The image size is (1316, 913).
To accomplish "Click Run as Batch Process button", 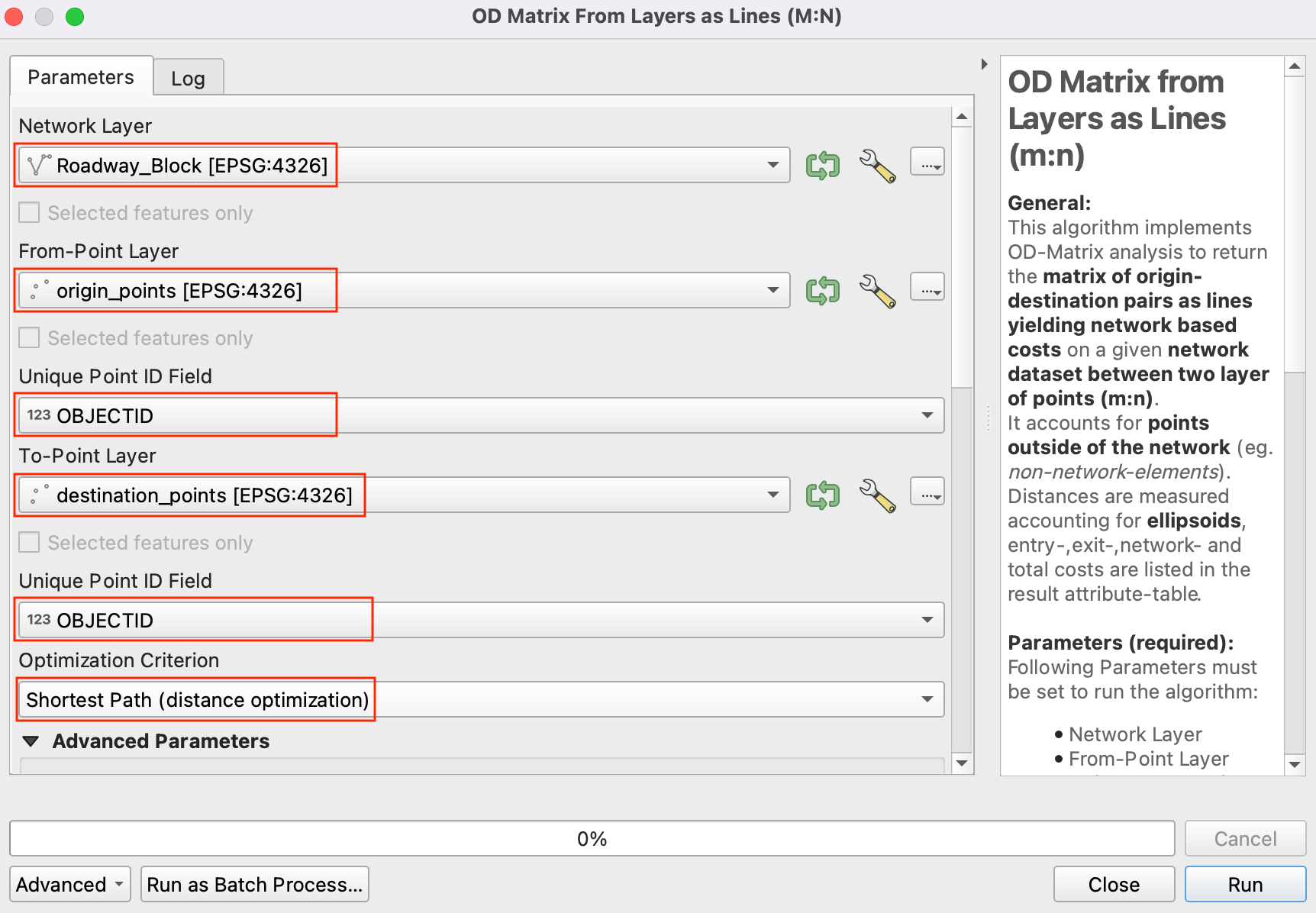I will tap(254, 884).
